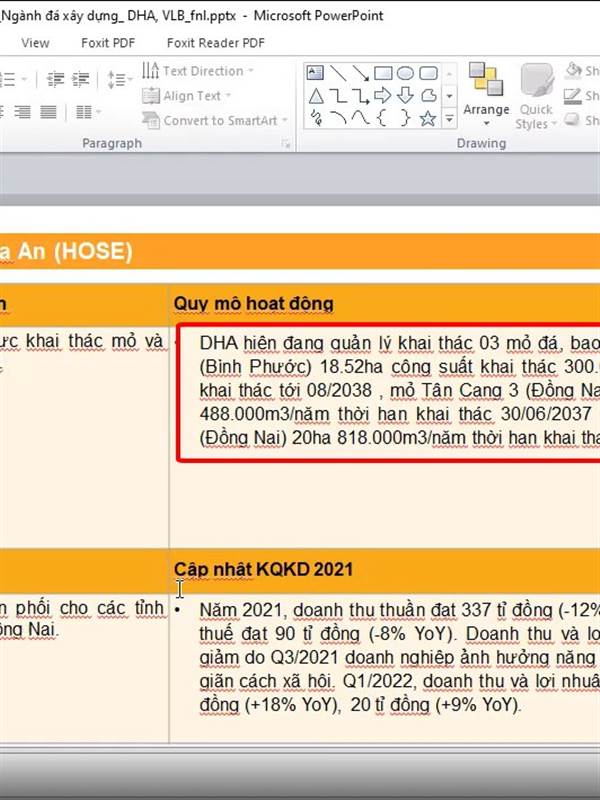Viewport: 600px width, 800px height.
Task: Choose the Rounded Rectangle shape
Action: [x=429, y=73]
